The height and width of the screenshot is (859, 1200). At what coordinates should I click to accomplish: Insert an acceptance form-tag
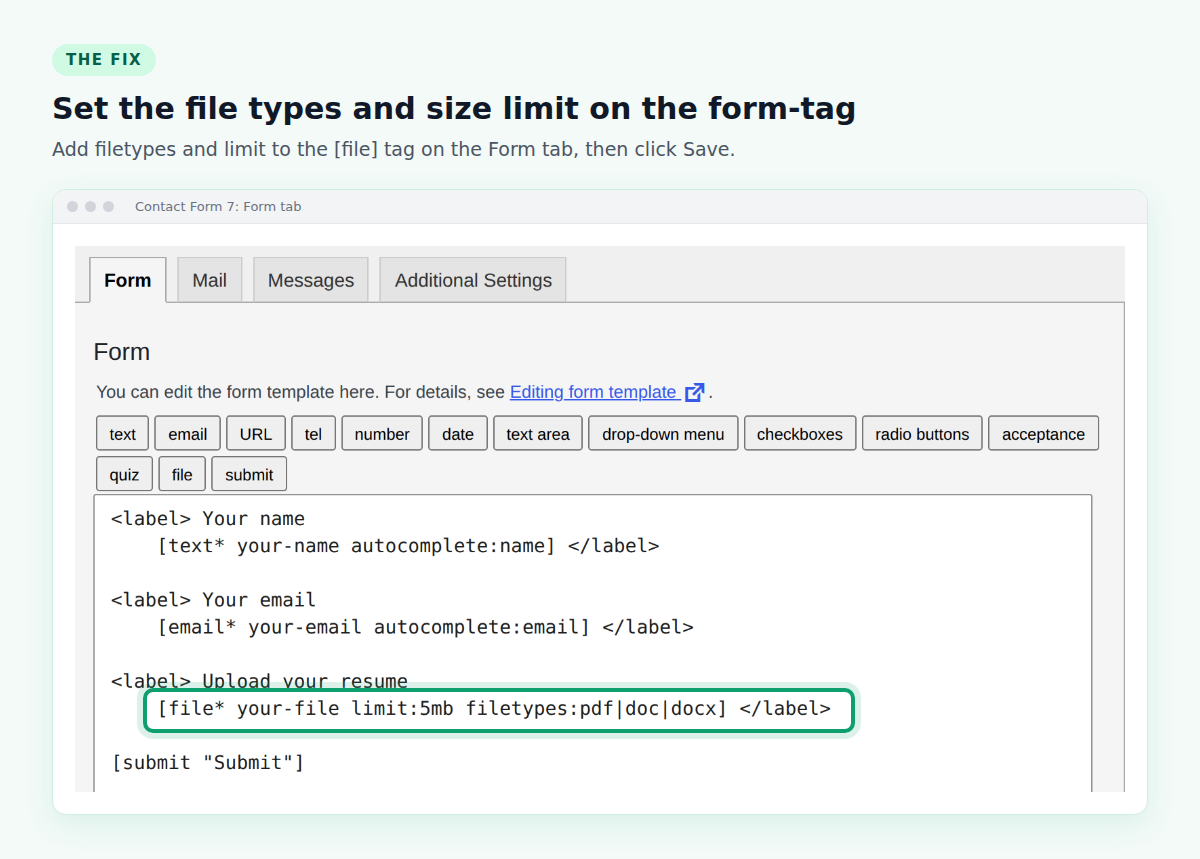tap(1044, 434)
